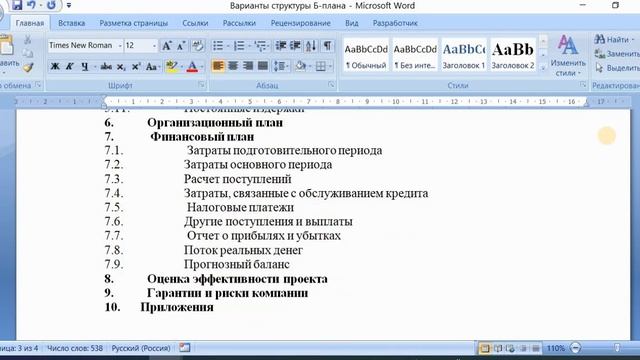The image size is (640, 360).
Task: Zoom out with the minus button
Action: point(576,348)
